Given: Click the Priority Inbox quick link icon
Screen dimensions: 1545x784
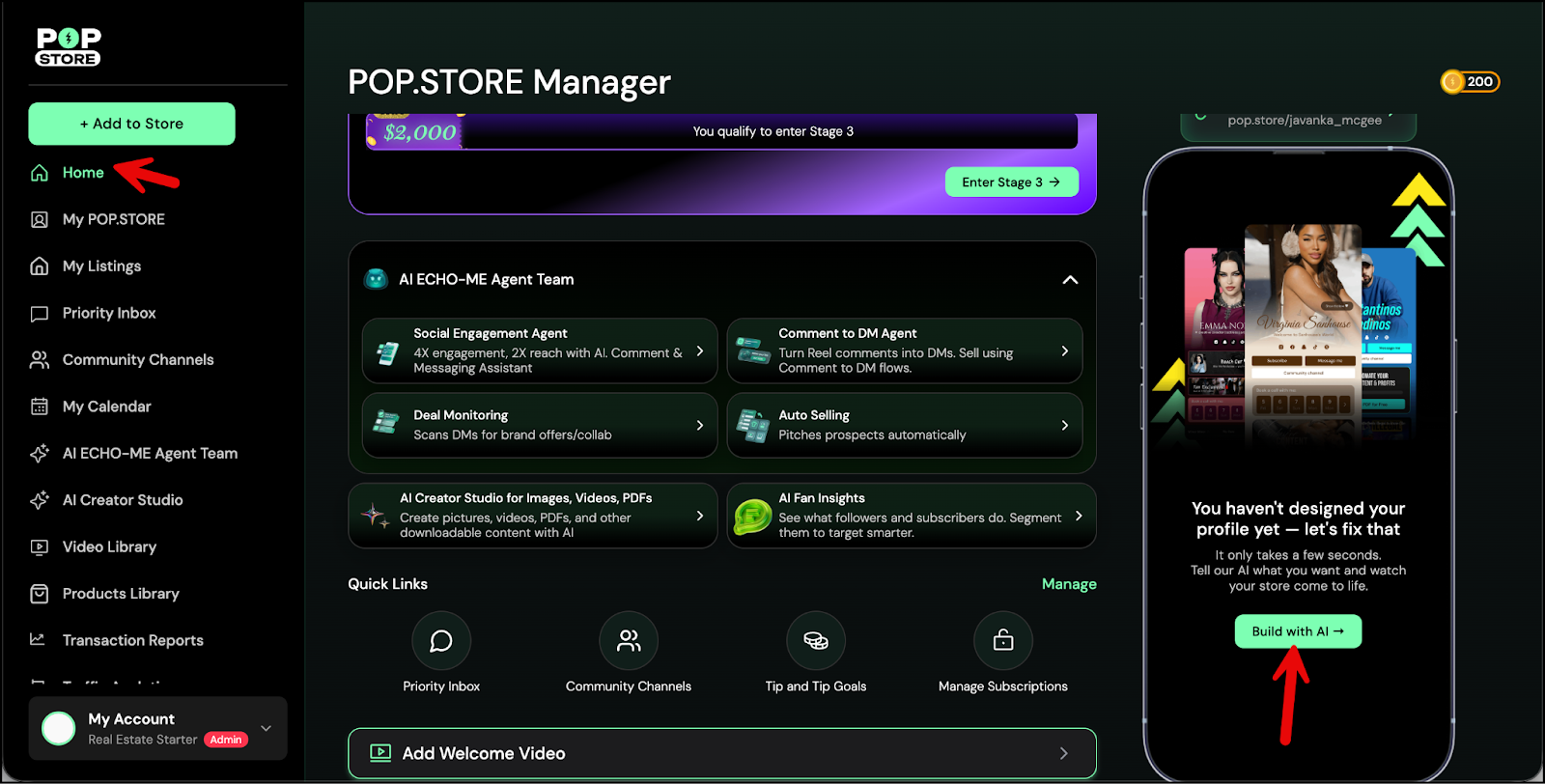Looking at the screenshot, I should pyautogui.click(x=440, y=641).
